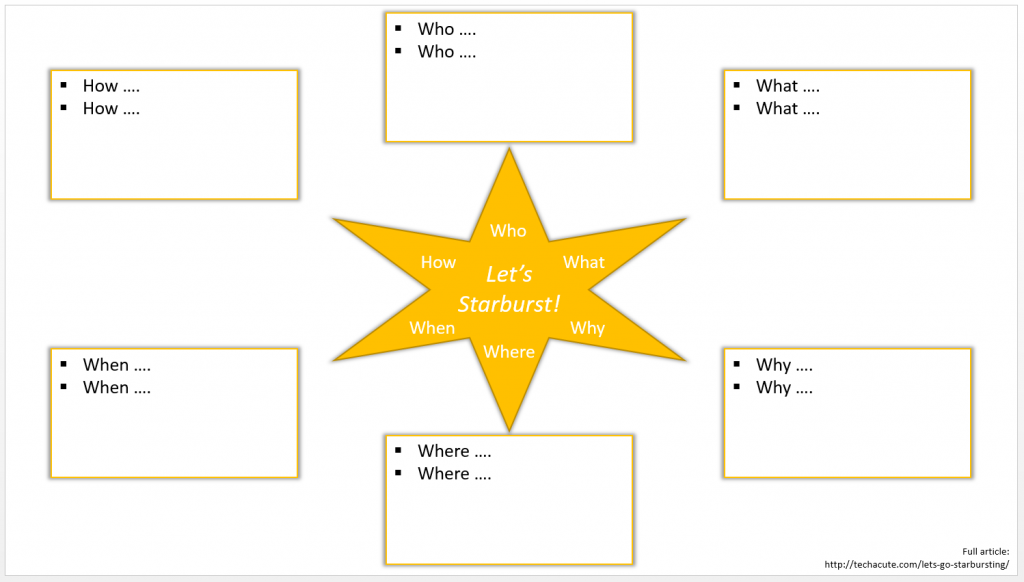Click the 'Full article:' caption text
Viewport: 1024px width, 582px height.
[x=985, y=551]
